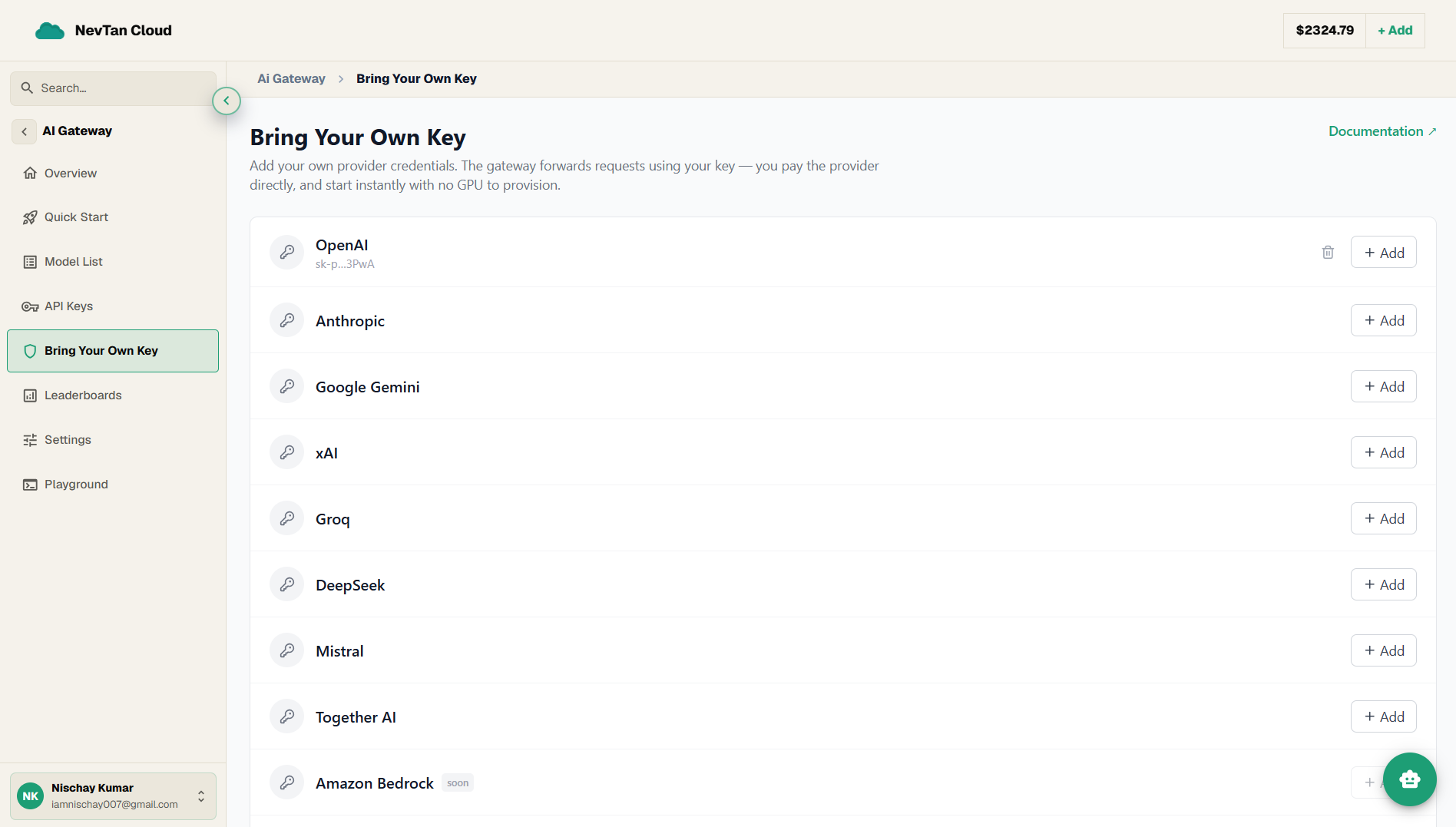Add a key for Mistral
Image resolution: width=1456 pixels, height=827 pixels.
pyautogui.click(x=1384, y=650)
